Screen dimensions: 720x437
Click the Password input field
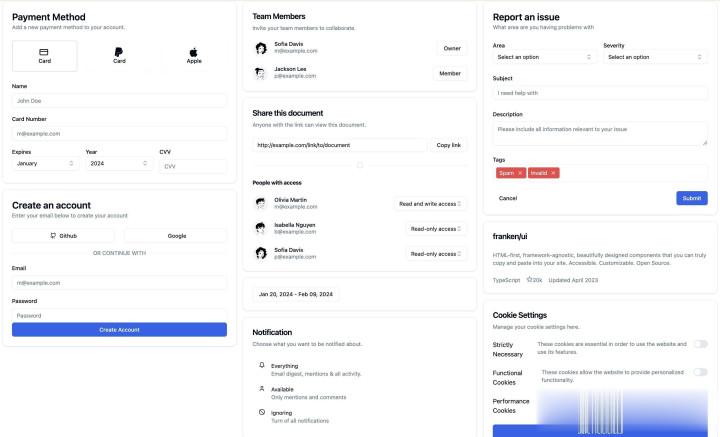(119, 315)
